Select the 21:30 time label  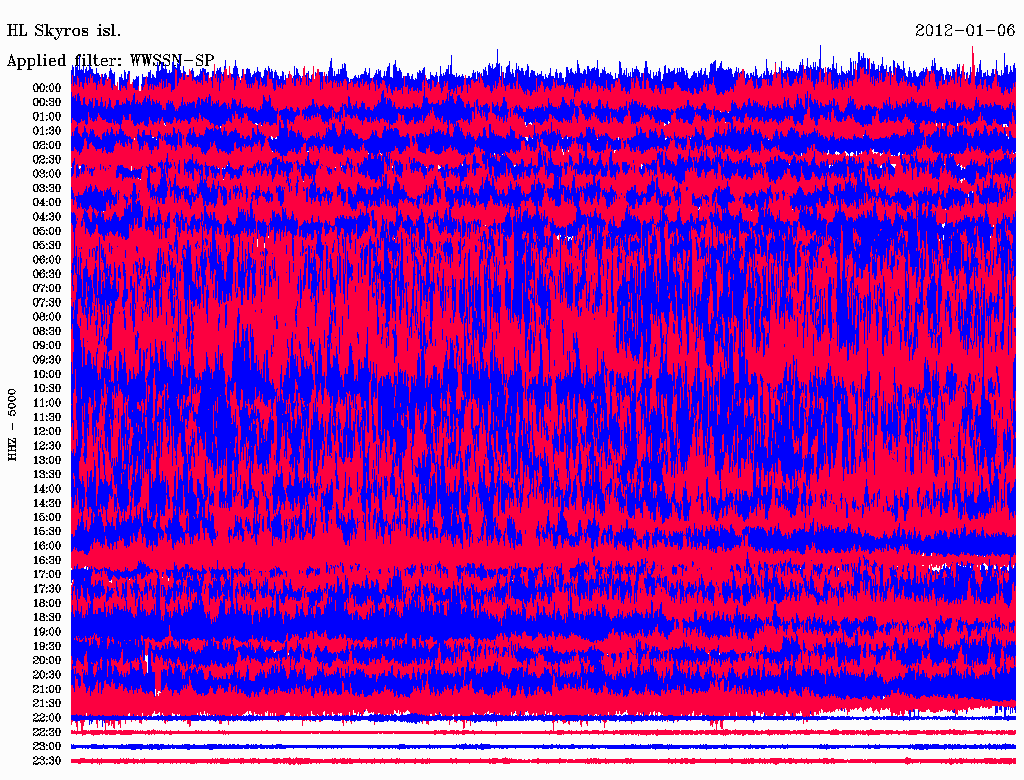(x=47, y=704)
